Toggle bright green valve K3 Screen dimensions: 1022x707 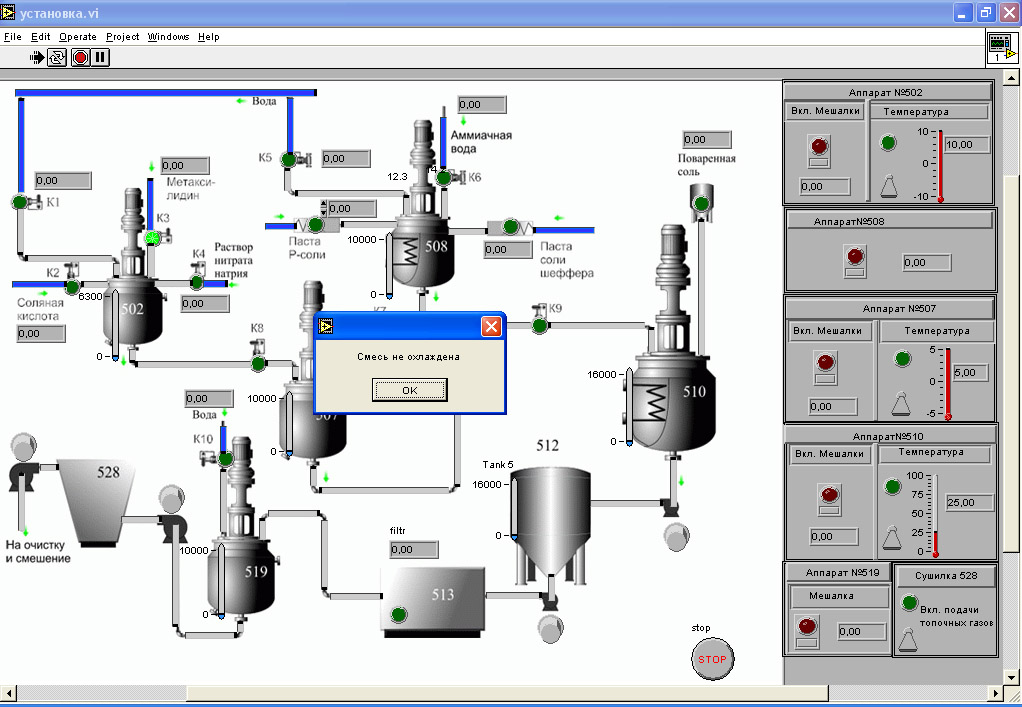pyautogui.click(x=151, y=238)
